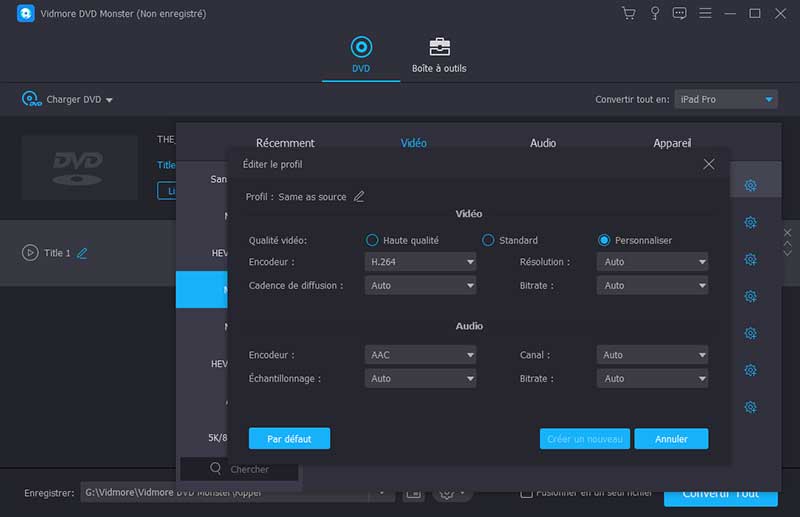800x517 pixels.
Task: Close the Éditer le profil dialog
Action: pos(709,164)
